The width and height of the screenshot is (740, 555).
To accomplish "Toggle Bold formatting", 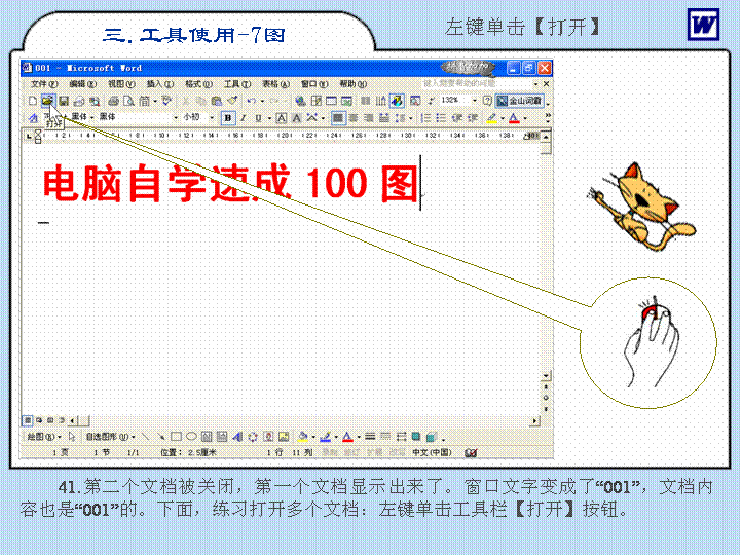I will (228, 118).
